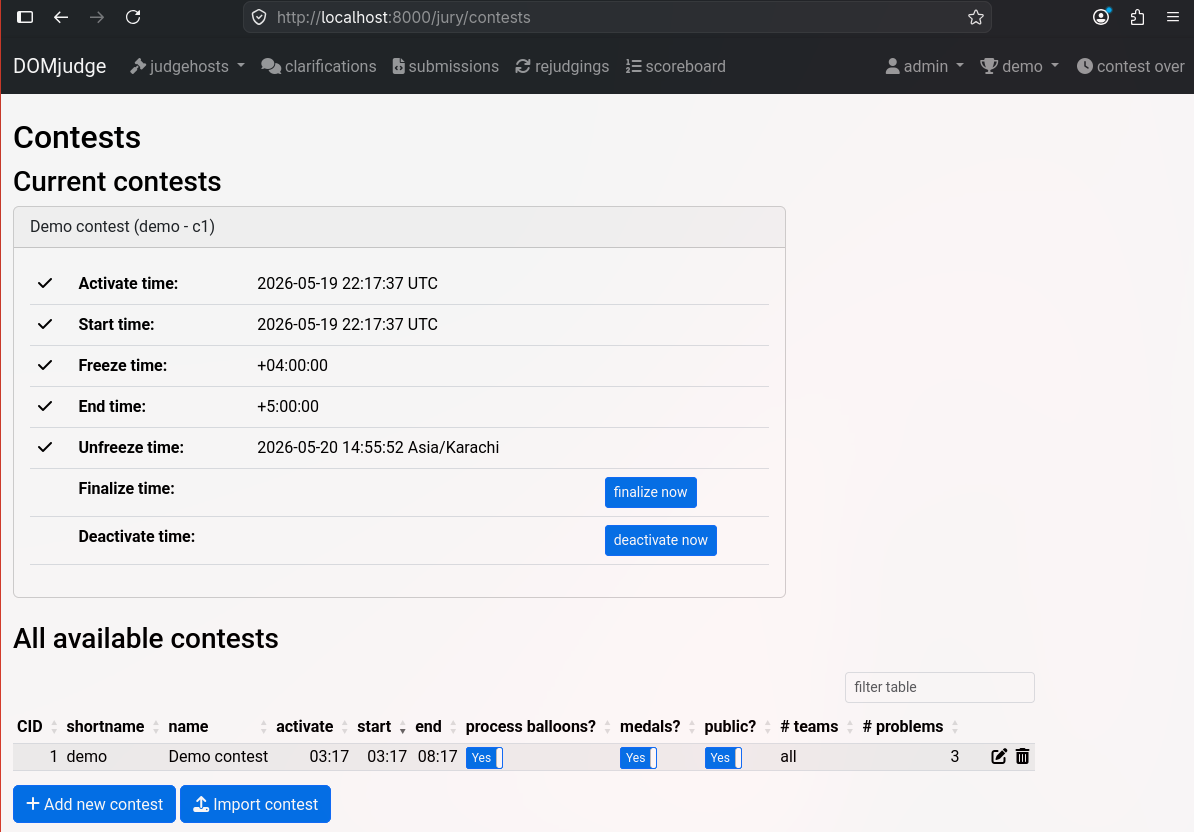Sort table by CID column
The height and width of the screenshot is (832, 1194).
(x=37, y=726)
